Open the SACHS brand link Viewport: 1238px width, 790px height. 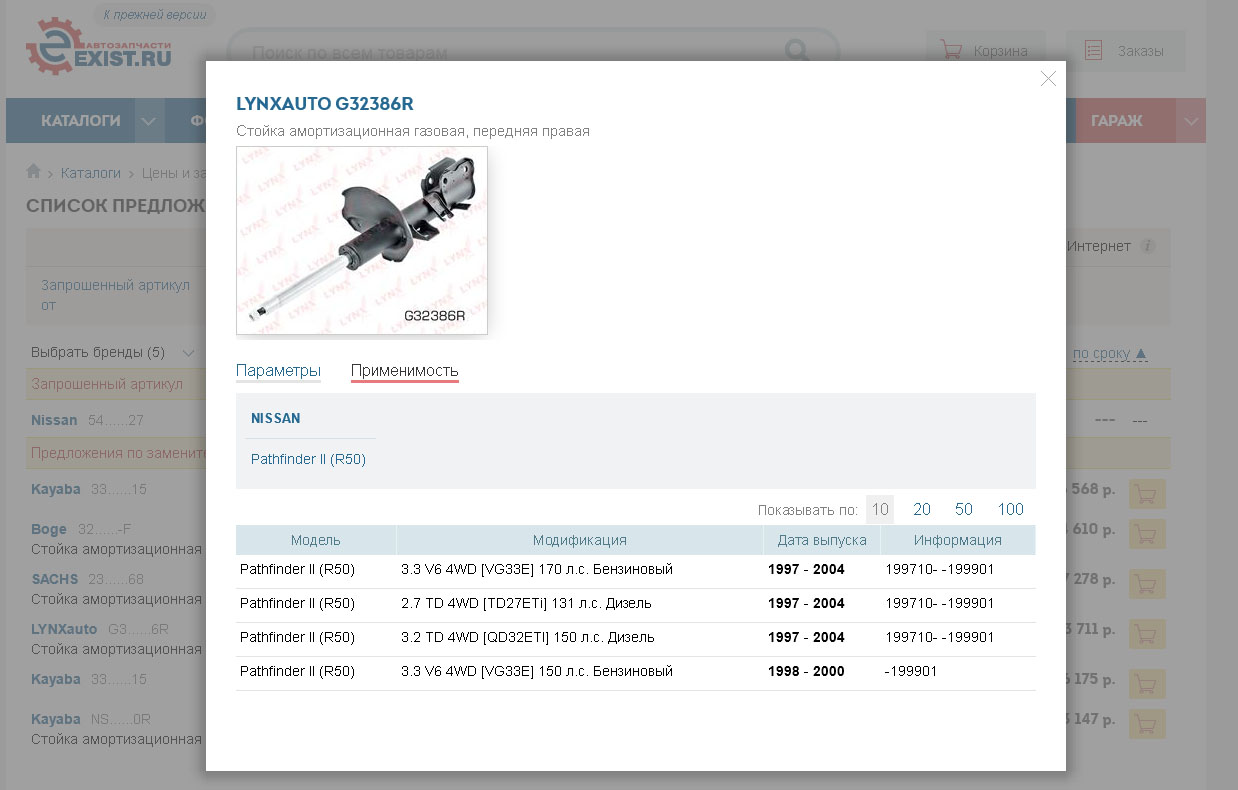pos(54,579)
